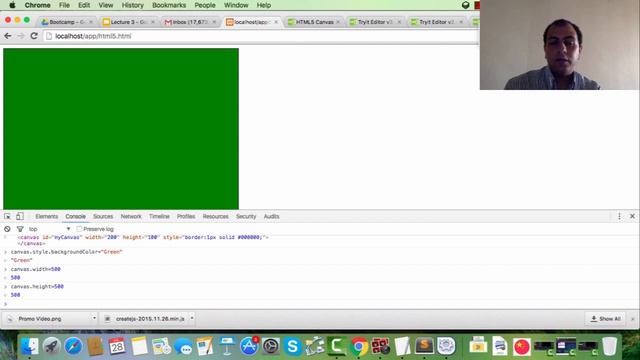
Task: Open the Audits tab
Action: tap(271, 216)
